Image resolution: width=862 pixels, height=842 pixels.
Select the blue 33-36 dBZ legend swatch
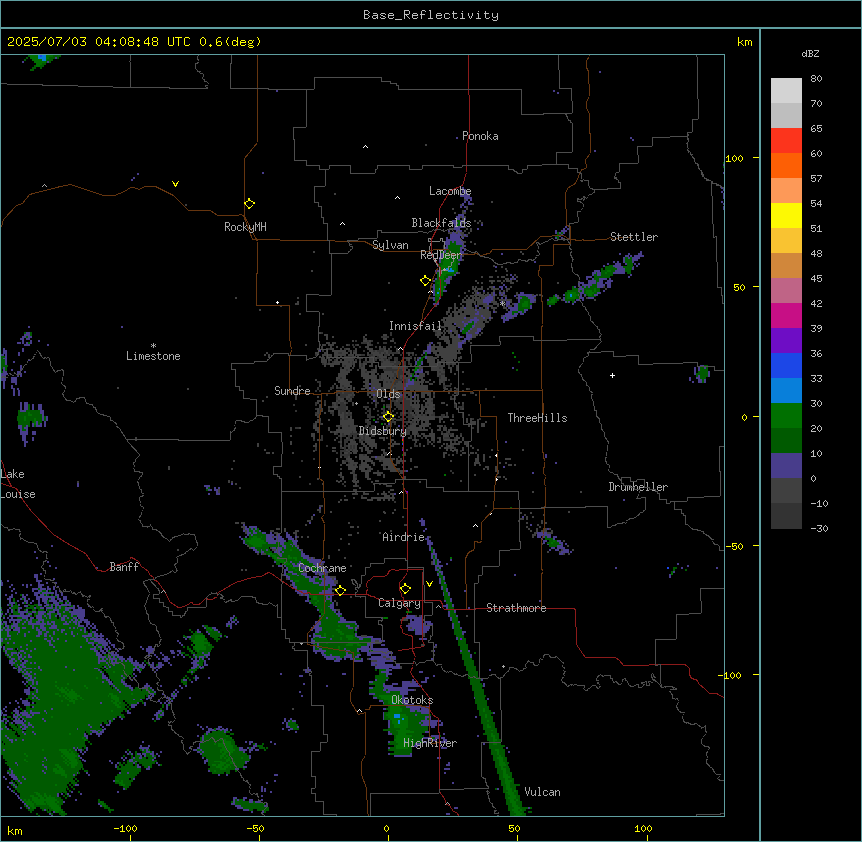click(786, 365)
